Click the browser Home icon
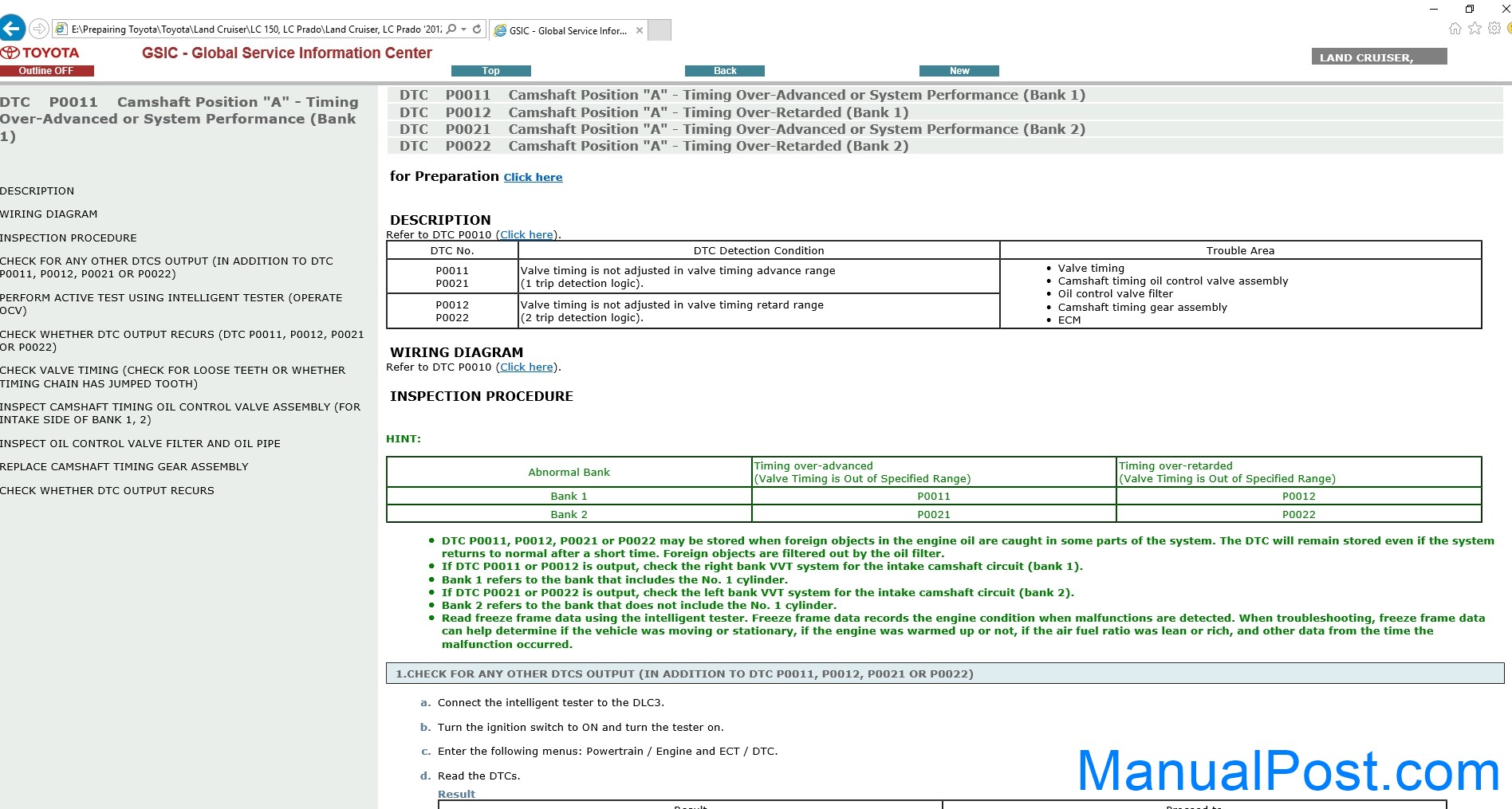This screenshot has height=809, width=1512. (1455, 28)
